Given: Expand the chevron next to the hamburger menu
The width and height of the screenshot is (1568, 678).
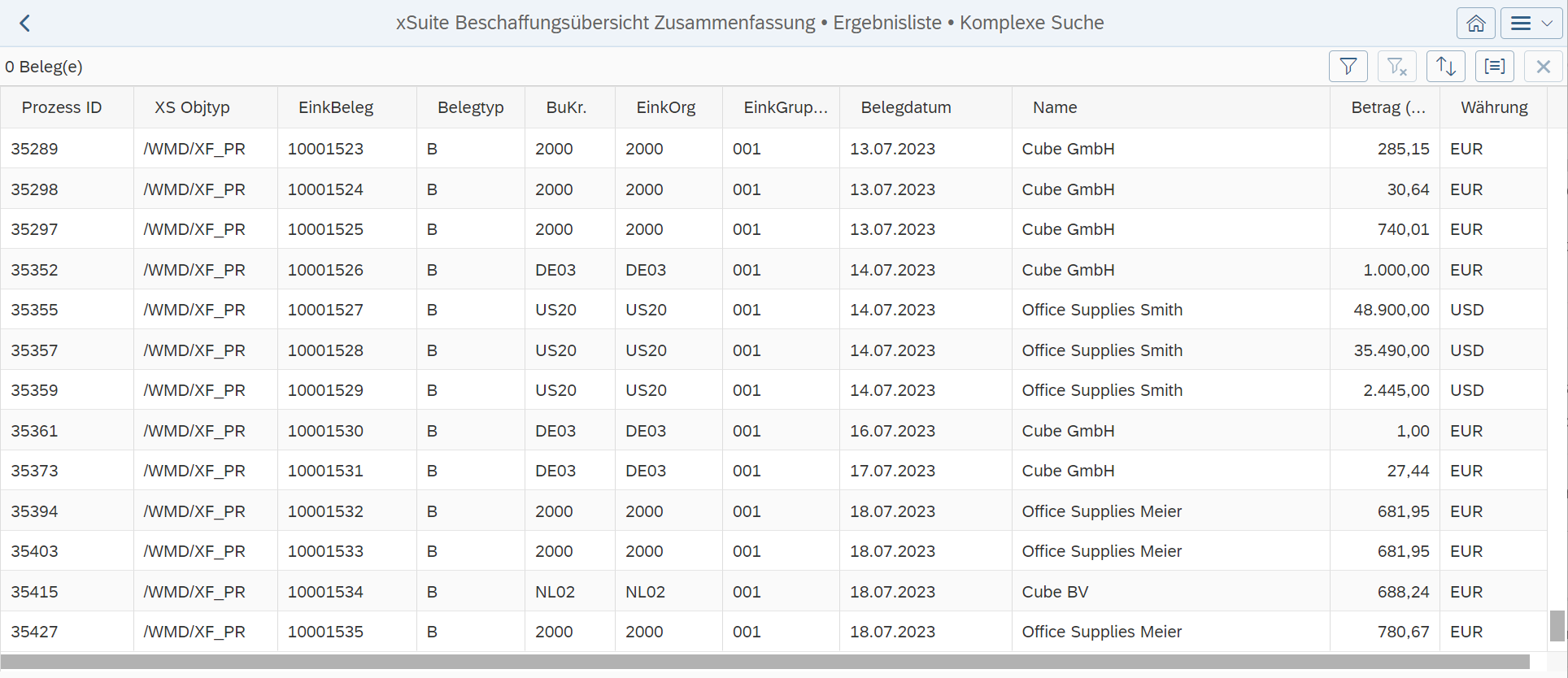Looking at the screenshot, I should 1547,23.
